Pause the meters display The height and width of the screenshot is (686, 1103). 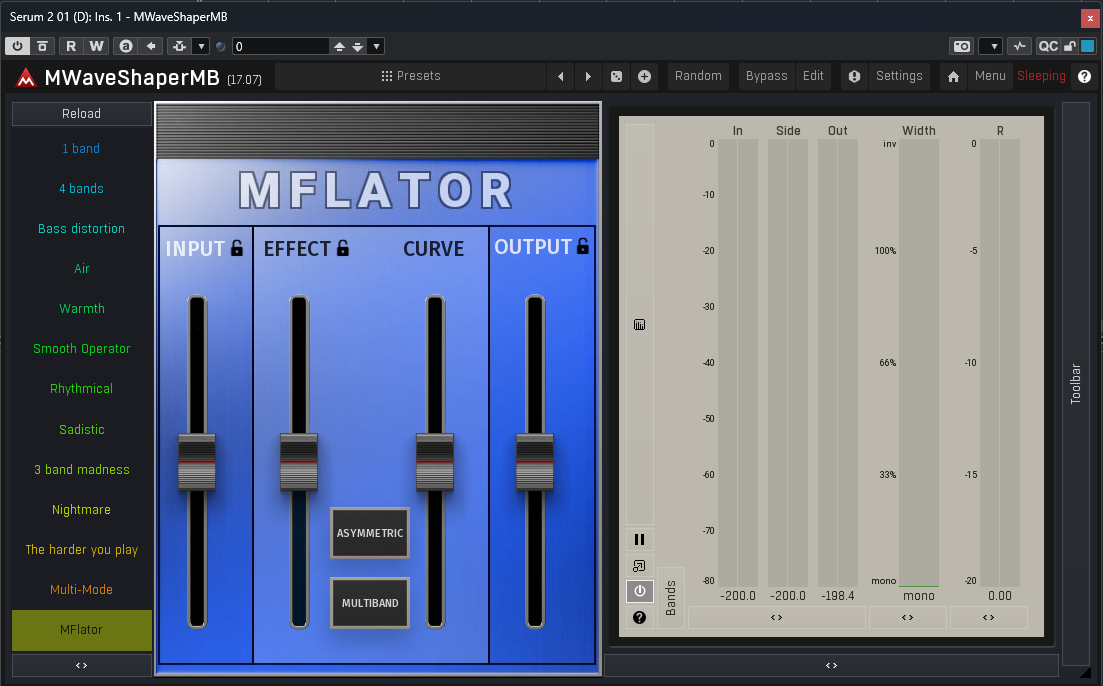click(639, 540)
